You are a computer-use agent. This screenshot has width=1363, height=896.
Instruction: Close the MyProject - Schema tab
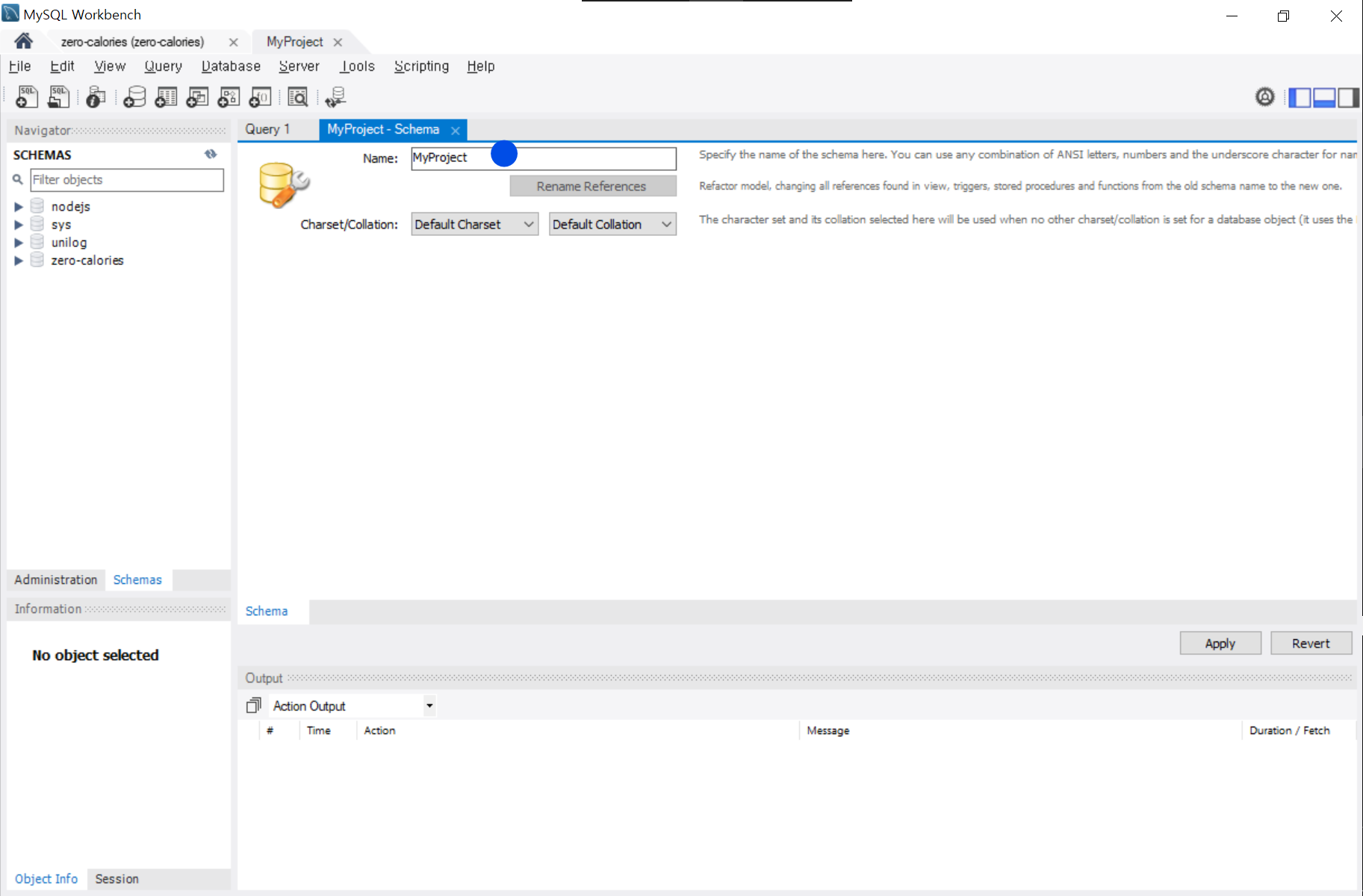(x=455, y=130)
